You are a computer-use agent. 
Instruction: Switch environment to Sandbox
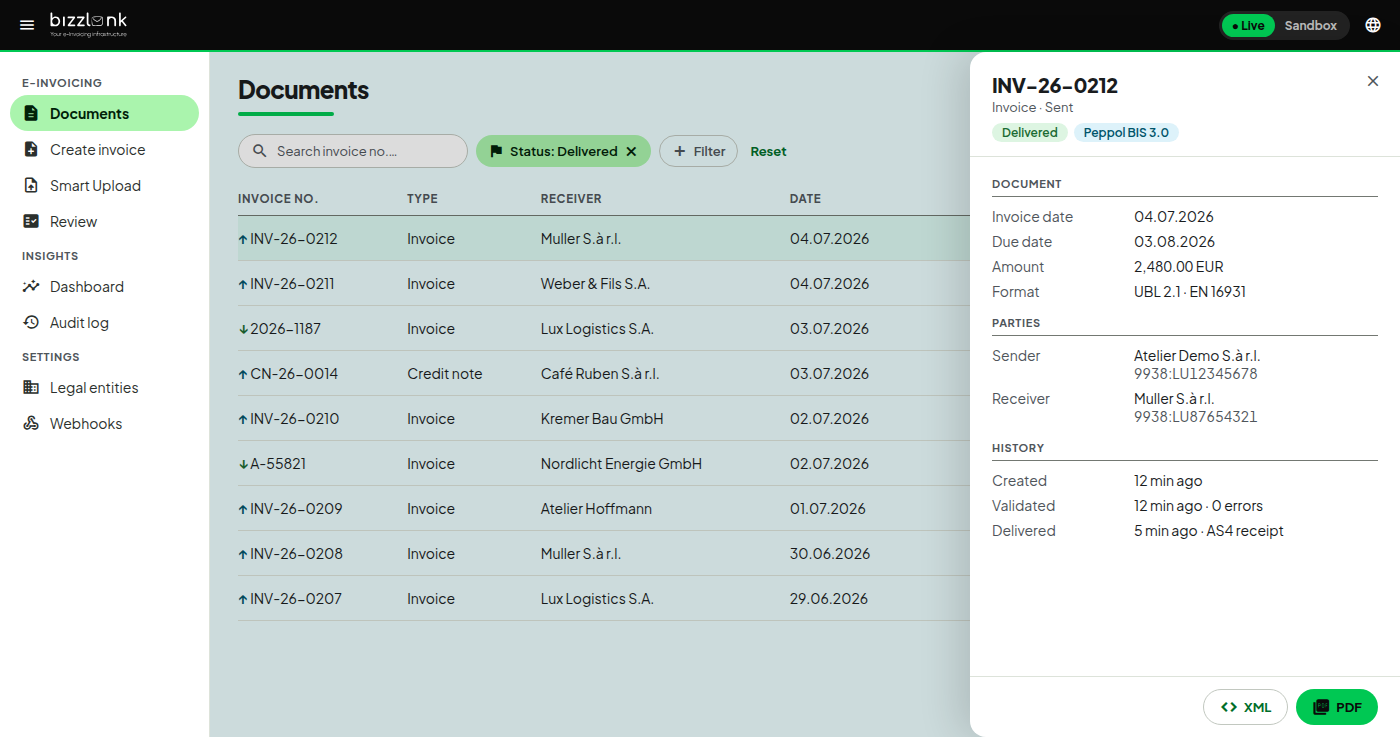1310,26
